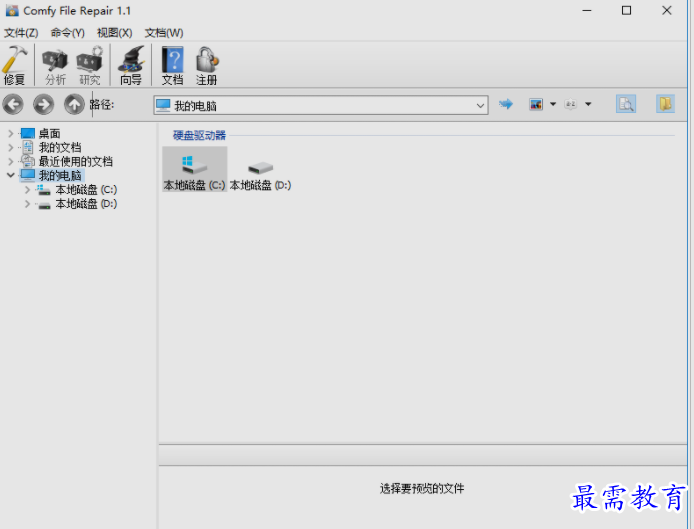Open the 视图(X) menu

pos(114,33)
